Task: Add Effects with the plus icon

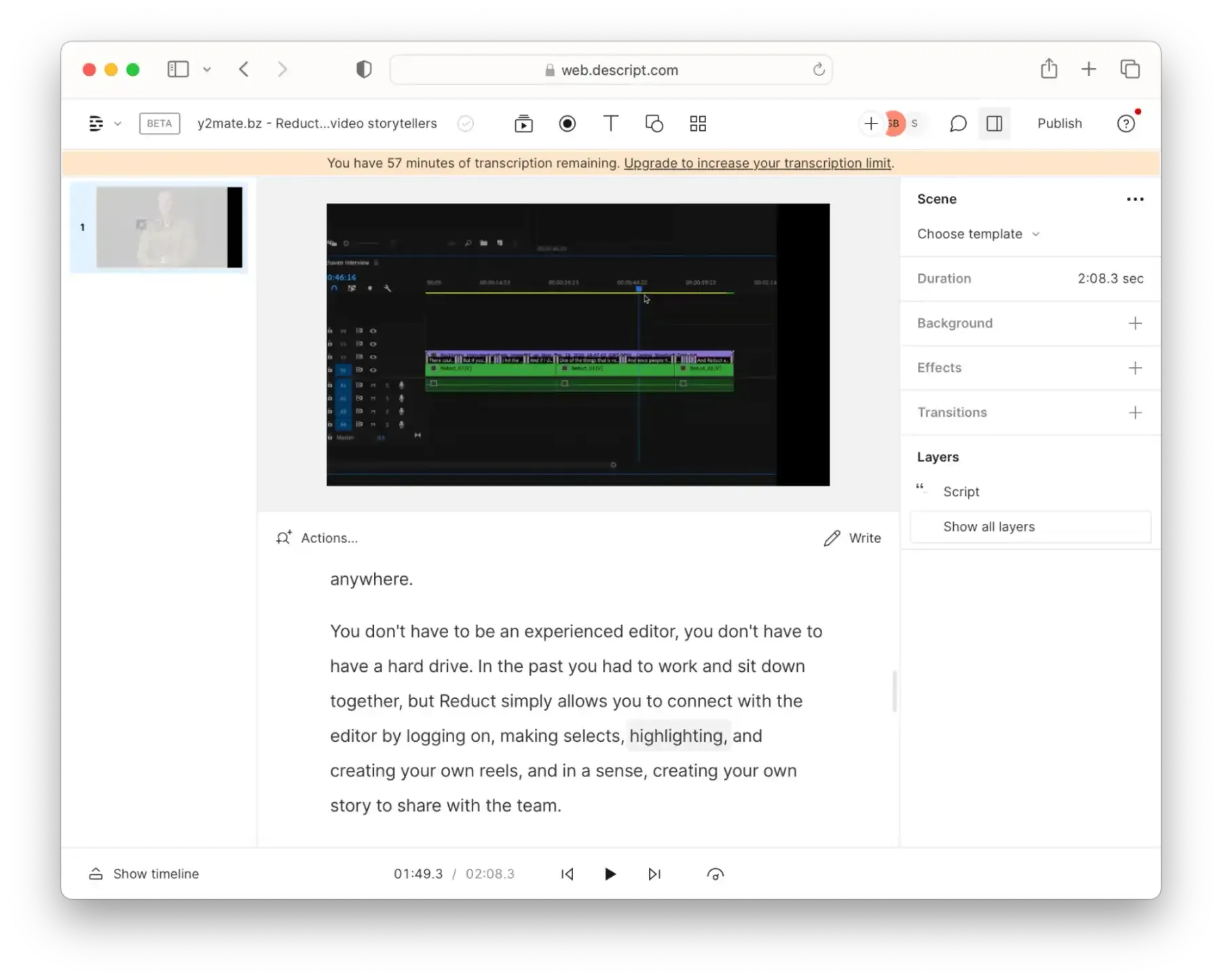Action: pyautogui.click(x=1135, y=368)
